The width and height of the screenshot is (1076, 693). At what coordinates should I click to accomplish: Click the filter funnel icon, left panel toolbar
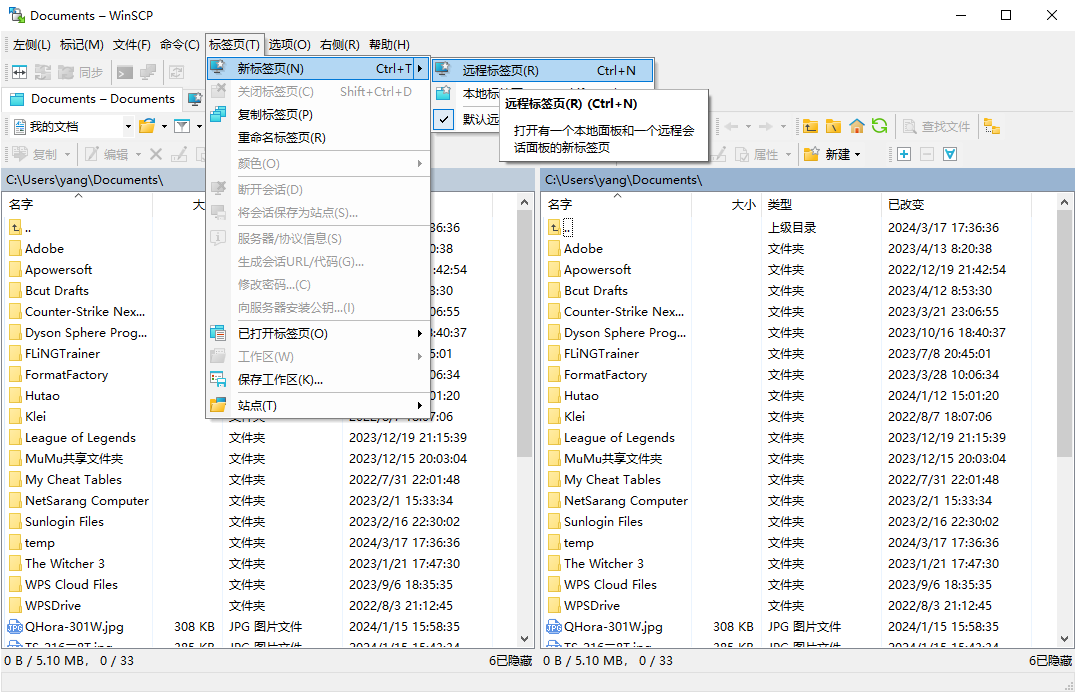tap(182, 126)
